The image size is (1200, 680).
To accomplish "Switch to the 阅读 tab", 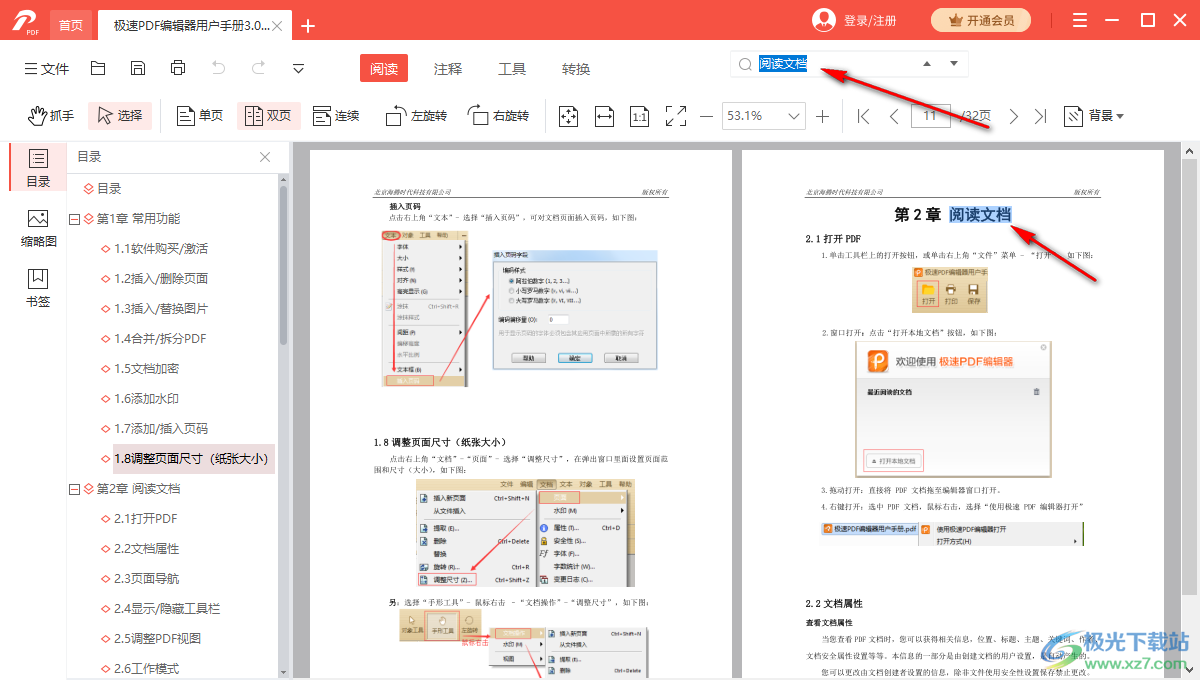I will 384,69.
